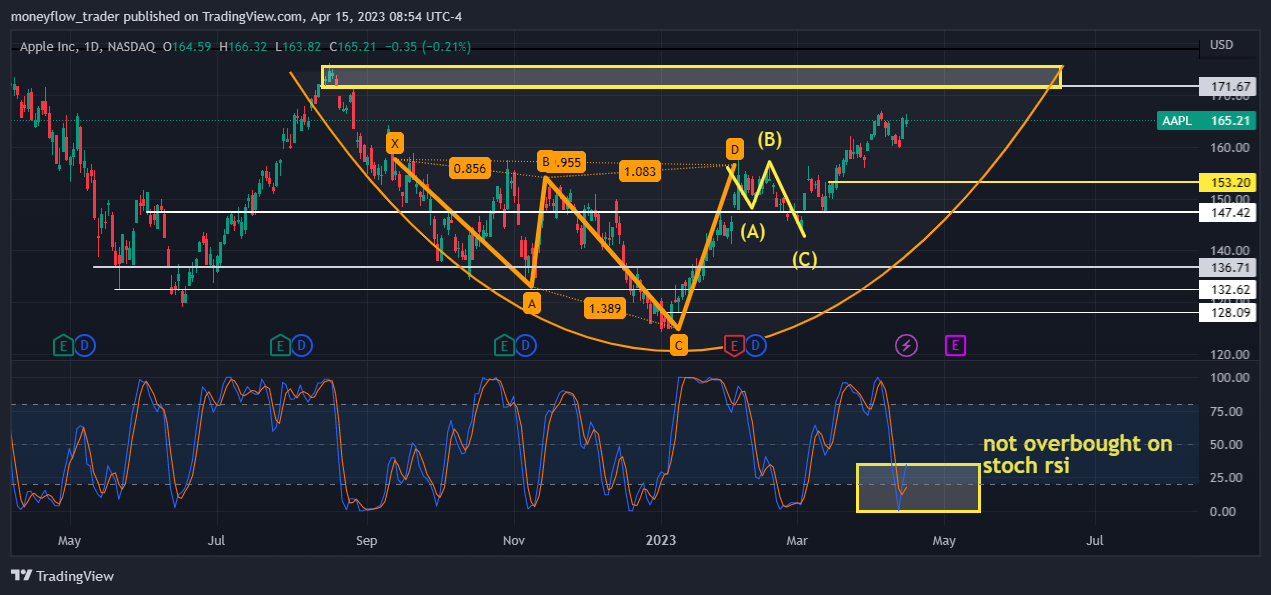
Task: Click the AAPL ticker price tag
Action: 1208,120
